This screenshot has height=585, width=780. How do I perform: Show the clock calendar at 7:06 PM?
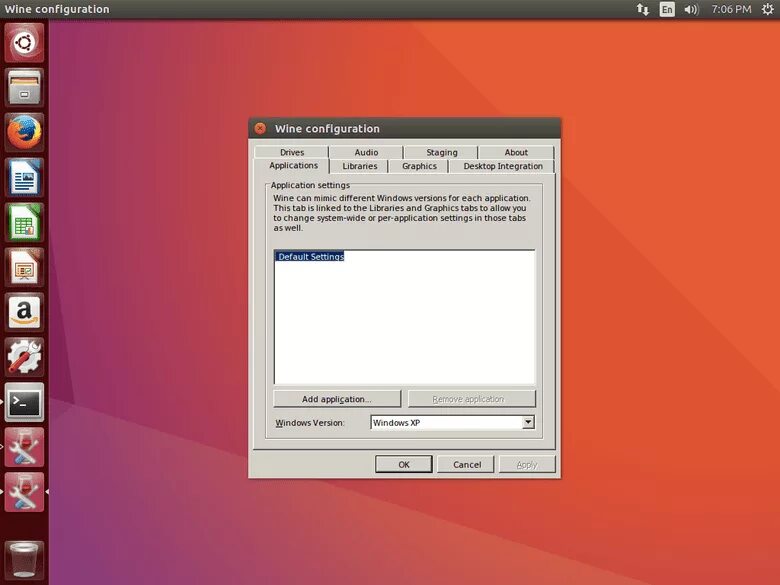(x=731, y=9)
